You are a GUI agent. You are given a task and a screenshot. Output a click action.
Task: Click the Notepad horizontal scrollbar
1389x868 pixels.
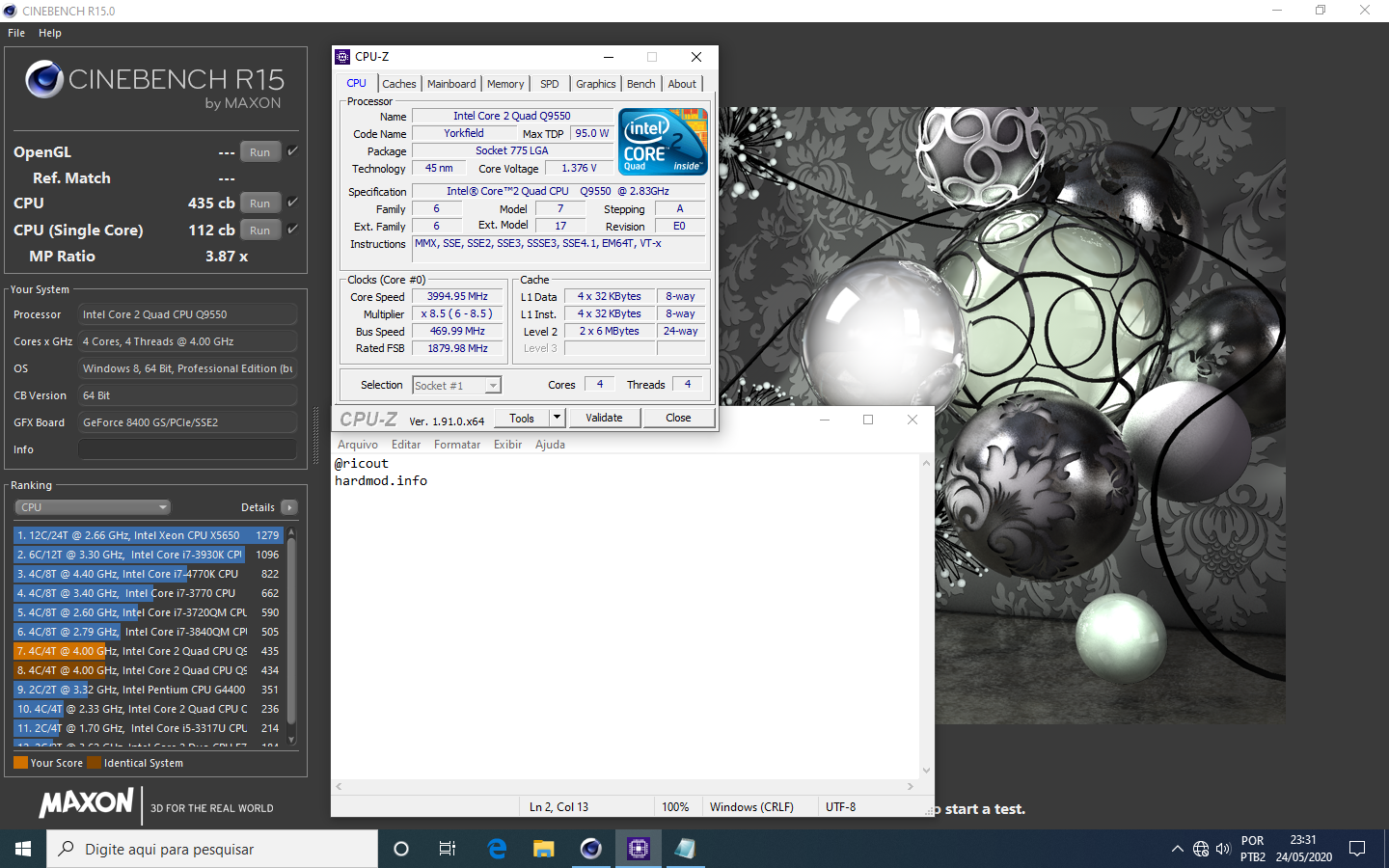[624, 787]
